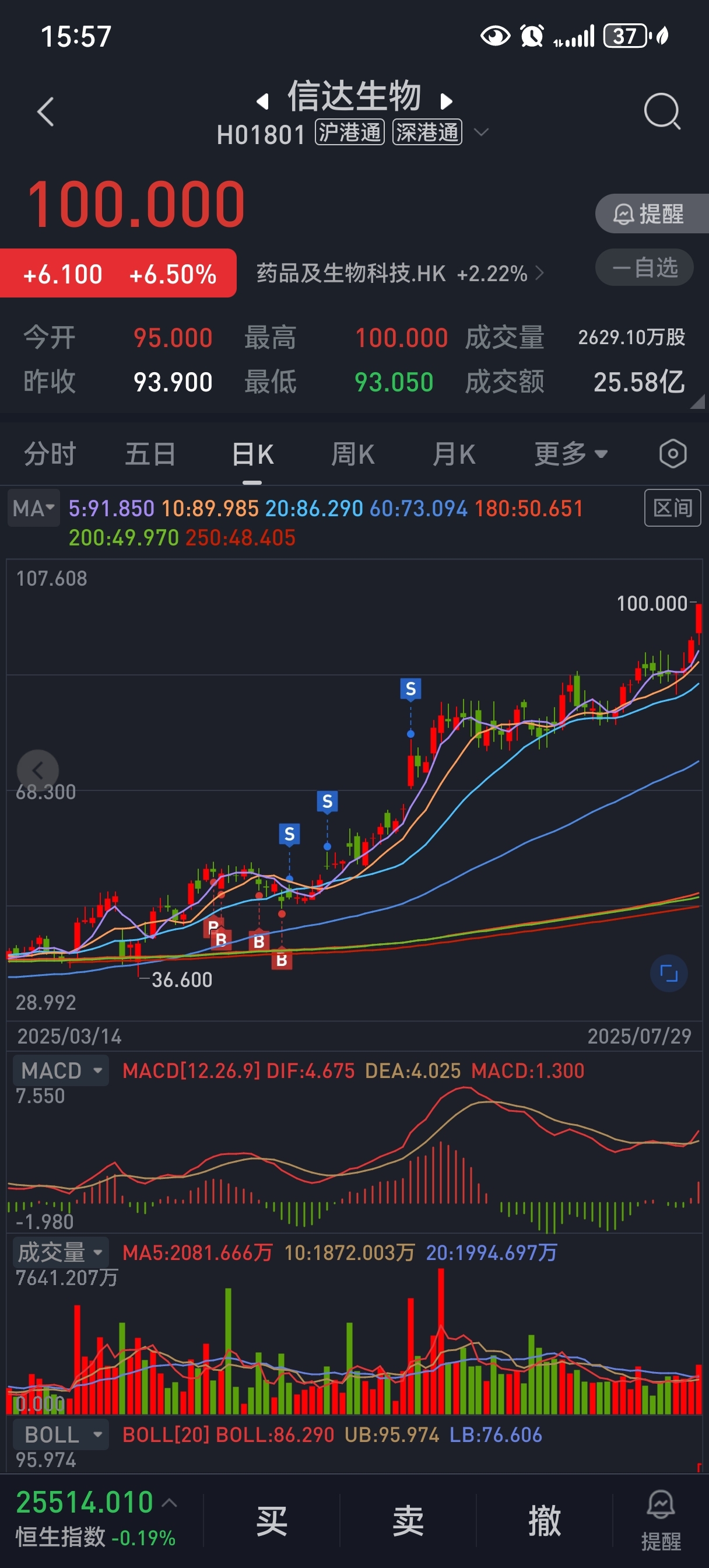Expand 恒生指数 index bar chevron

[x=170, y=1503]
